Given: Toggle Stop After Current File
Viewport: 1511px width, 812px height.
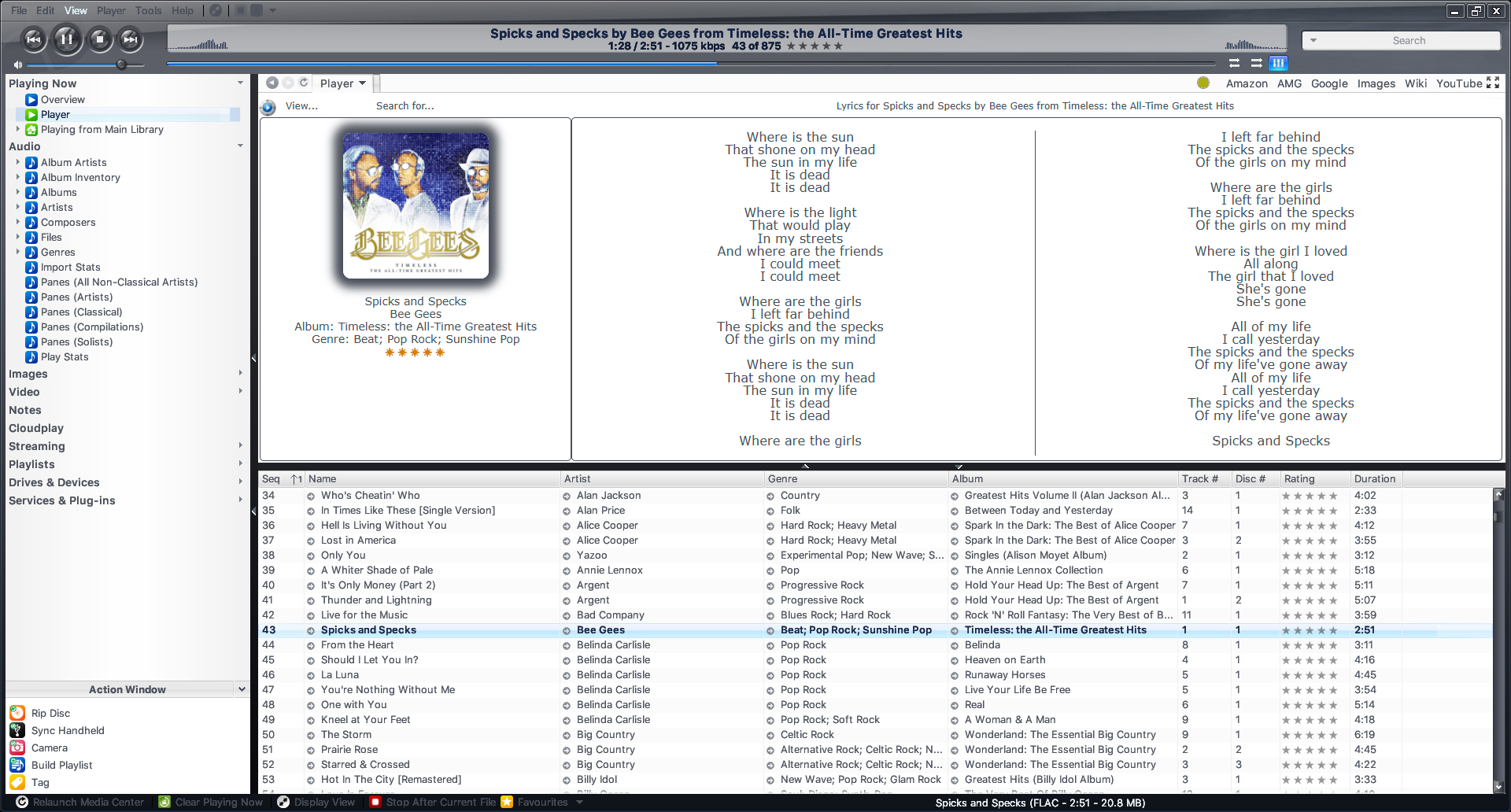Looking at the screenshot, I should (433, 803).
